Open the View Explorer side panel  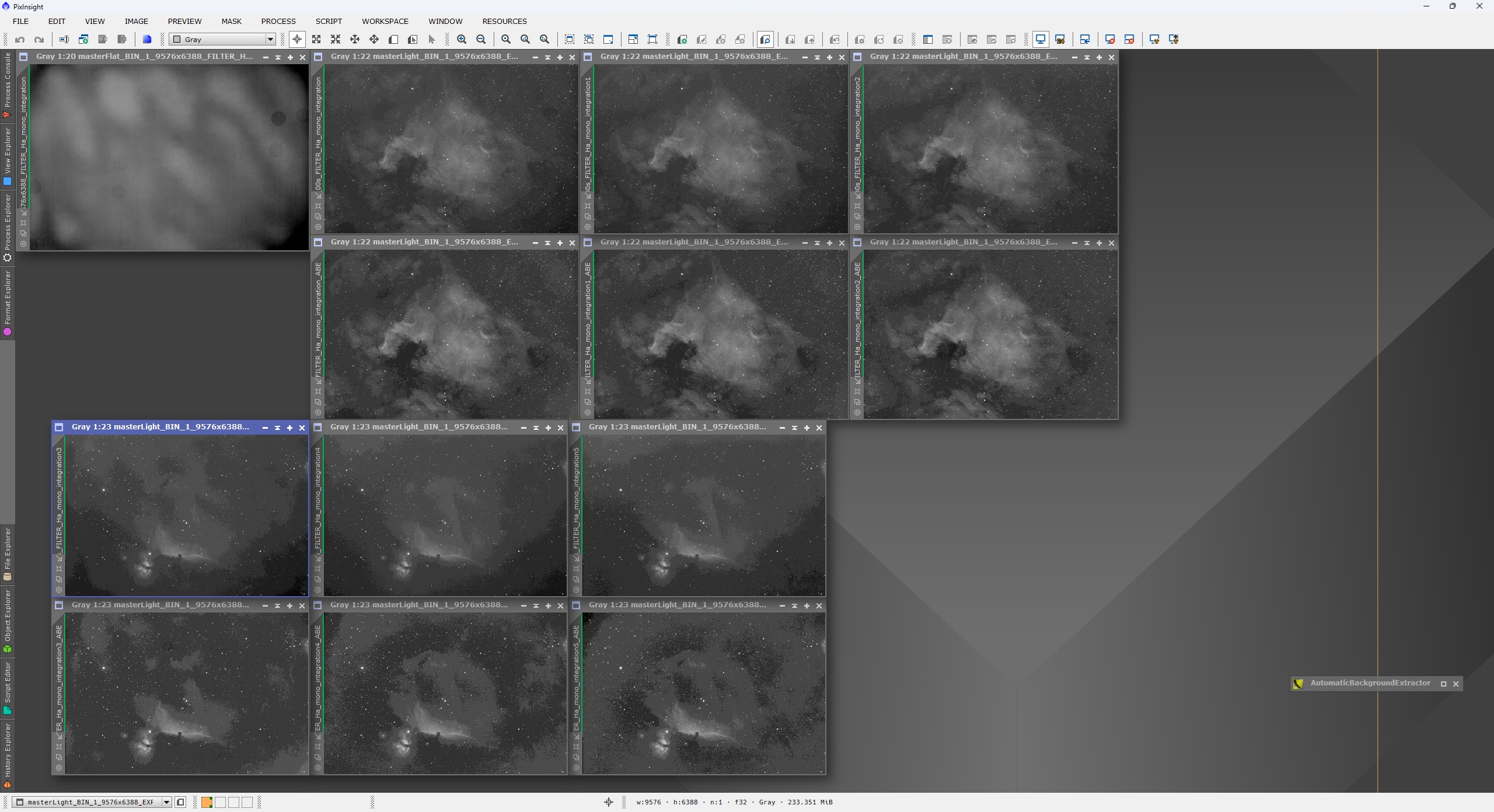click(8, 157)
